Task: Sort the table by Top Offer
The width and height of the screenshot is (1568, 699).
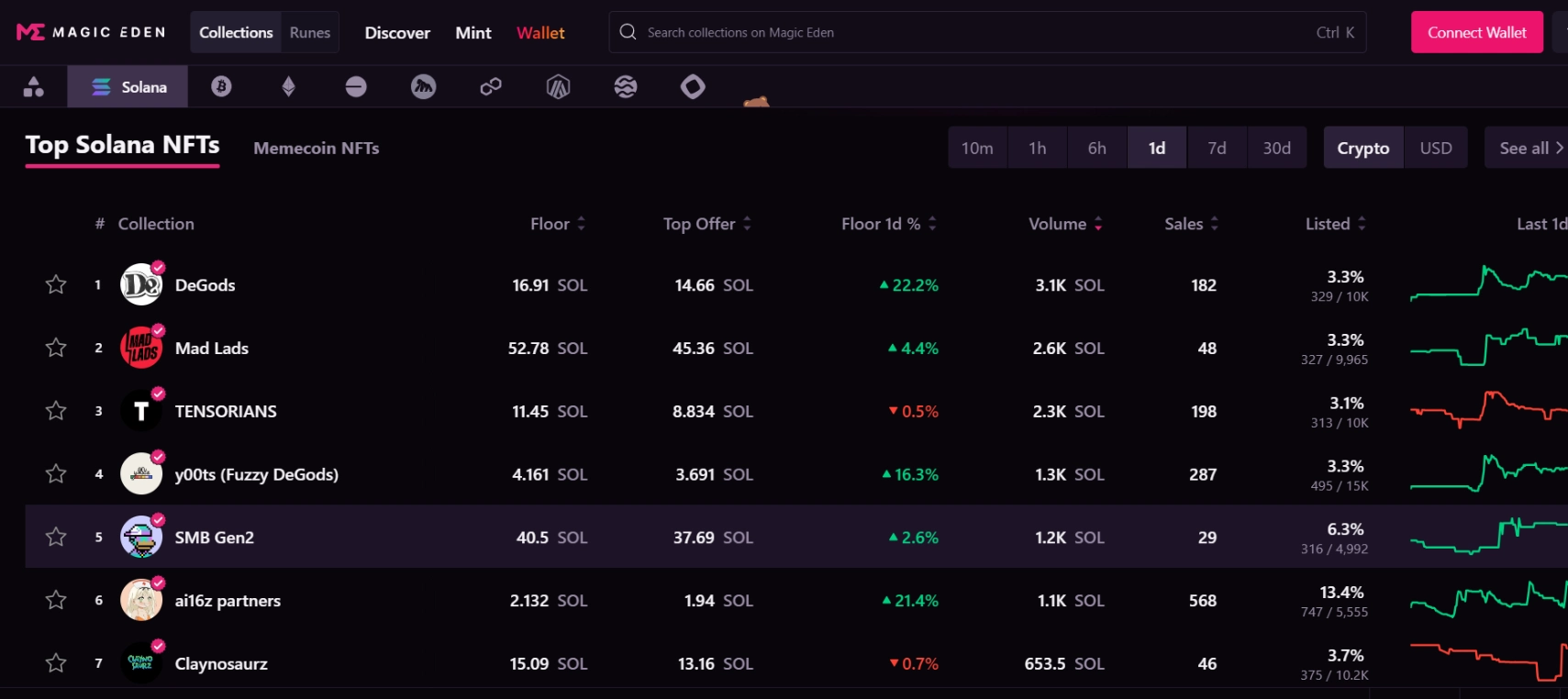Action: click(707, 224)
